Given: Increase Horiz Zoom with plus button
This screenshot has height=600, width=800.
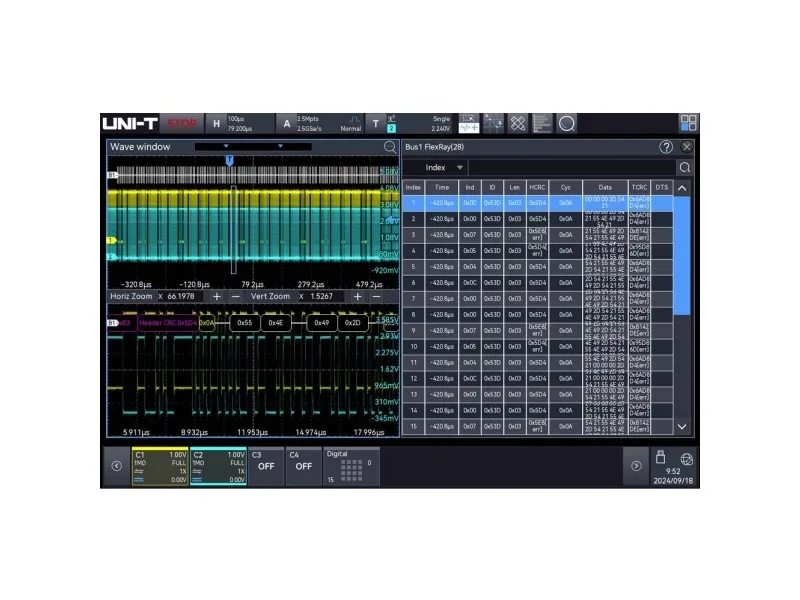Looking at the screenshot, I should [217, 296].
